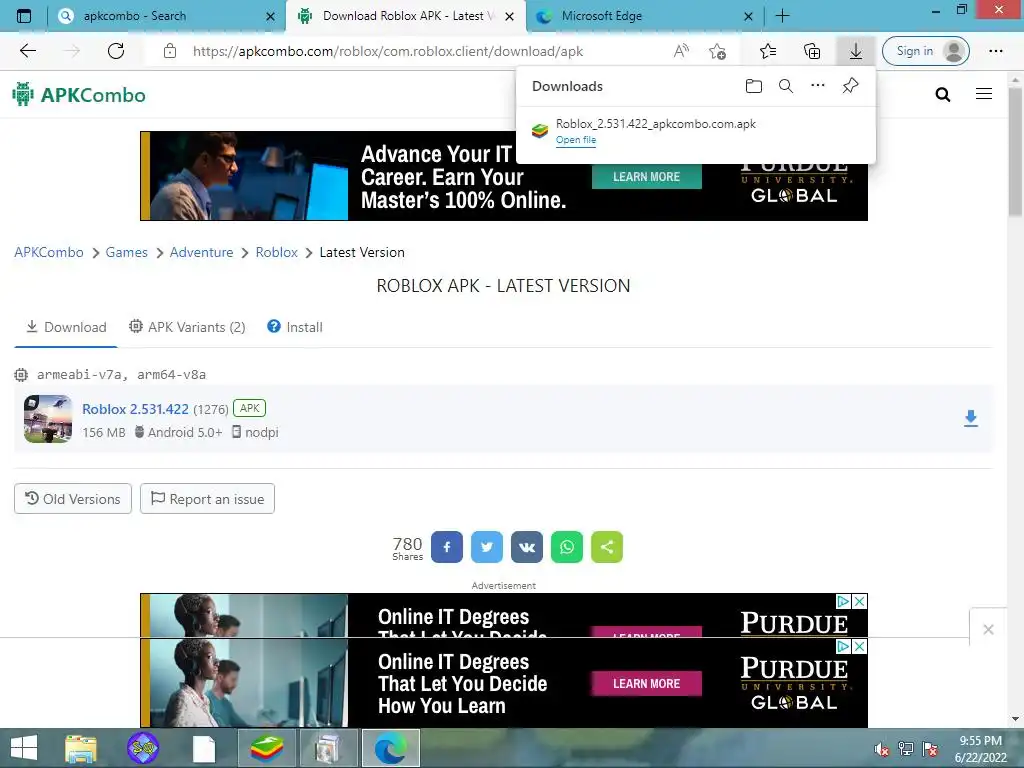Share the page on Twitter
The width and height of the screenshot is (1024, 768).
click(487, 547)
